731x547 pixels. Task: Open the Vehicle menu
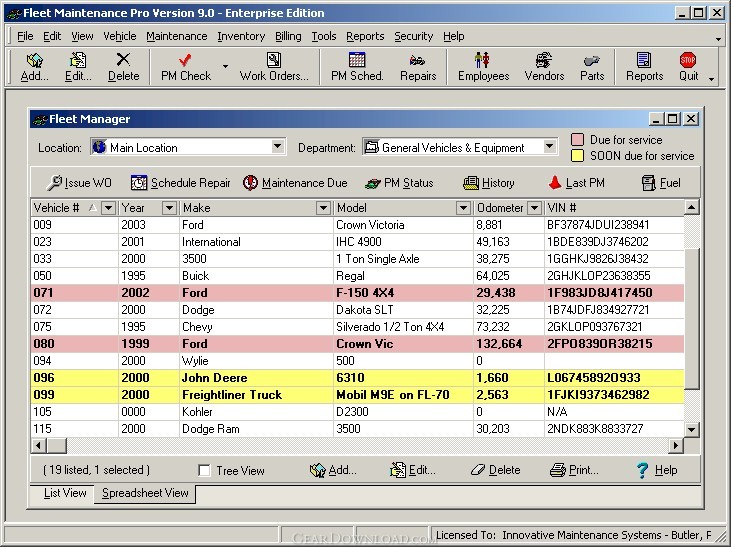(120, 36)
